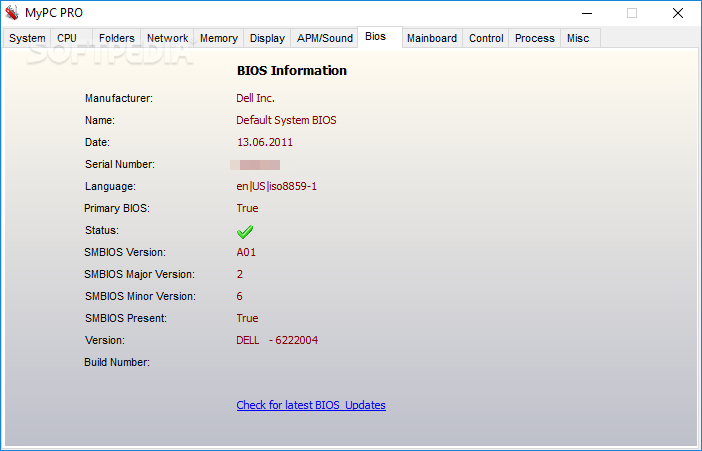This screenshot has width=702, height=451.
Task: Click the Dell Inc. manufacturer value
Action: coord(255,98)
